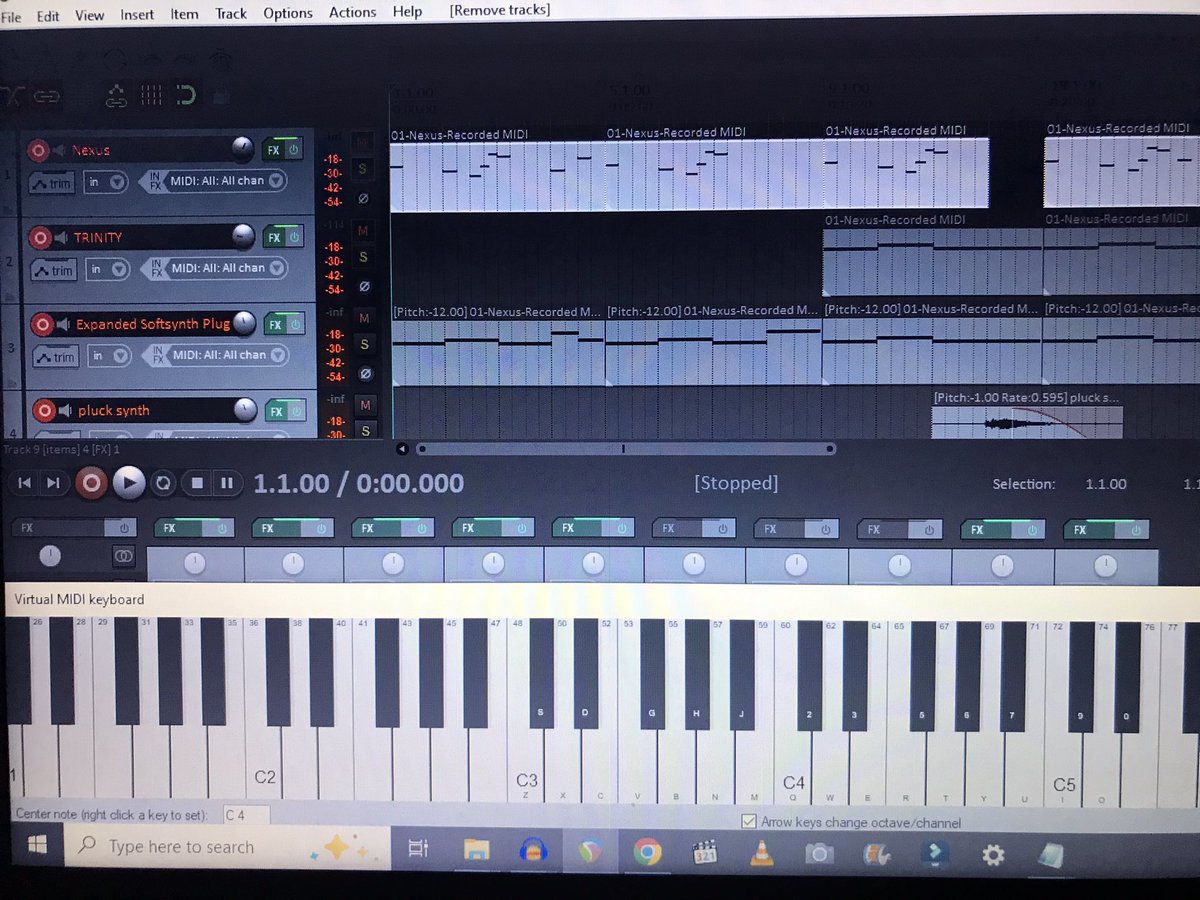Adjust the Nexus track volume knob
Viewport: 1200px width, 900px height.
241,149
